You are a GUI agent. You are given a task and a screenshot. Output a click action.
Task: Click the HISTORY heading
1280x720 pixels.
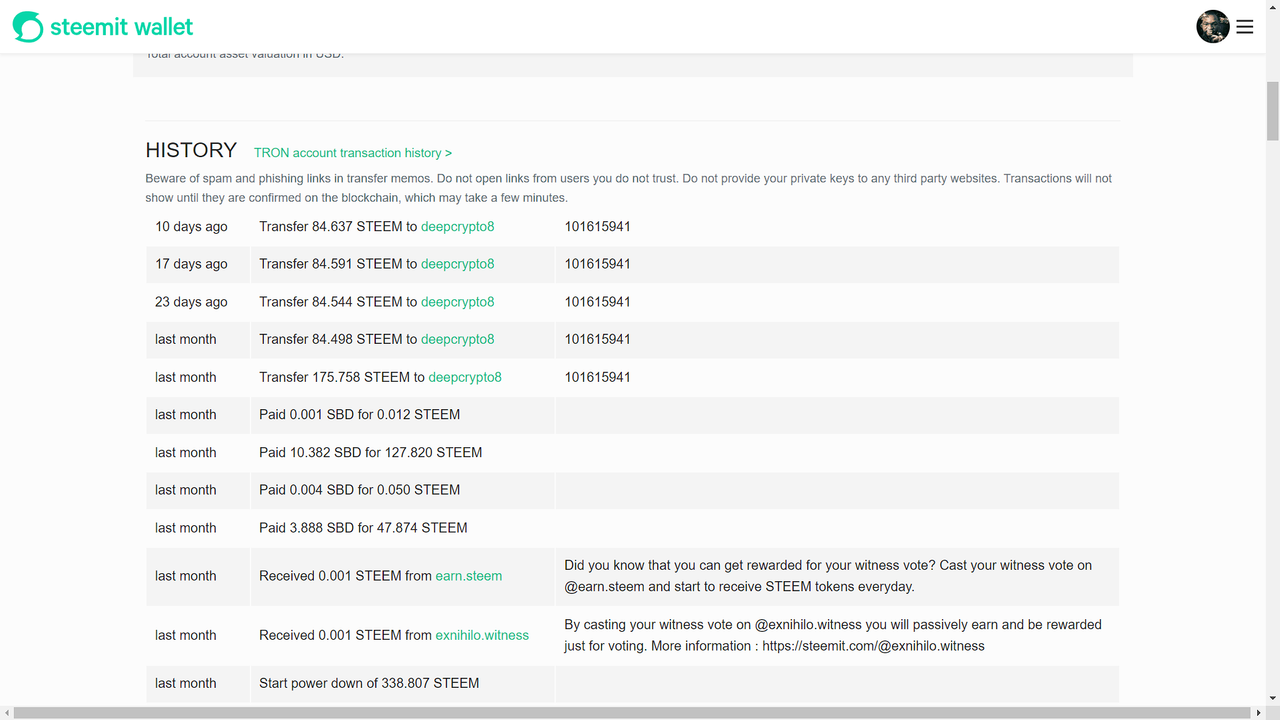(x=191, y=150)
